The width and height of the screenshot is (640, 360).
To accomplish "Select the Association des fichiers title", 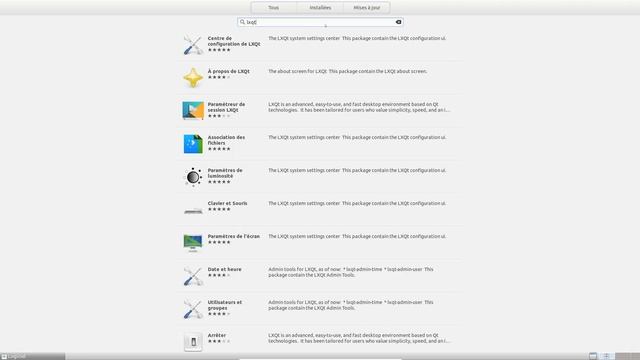I will coord(227,140).
